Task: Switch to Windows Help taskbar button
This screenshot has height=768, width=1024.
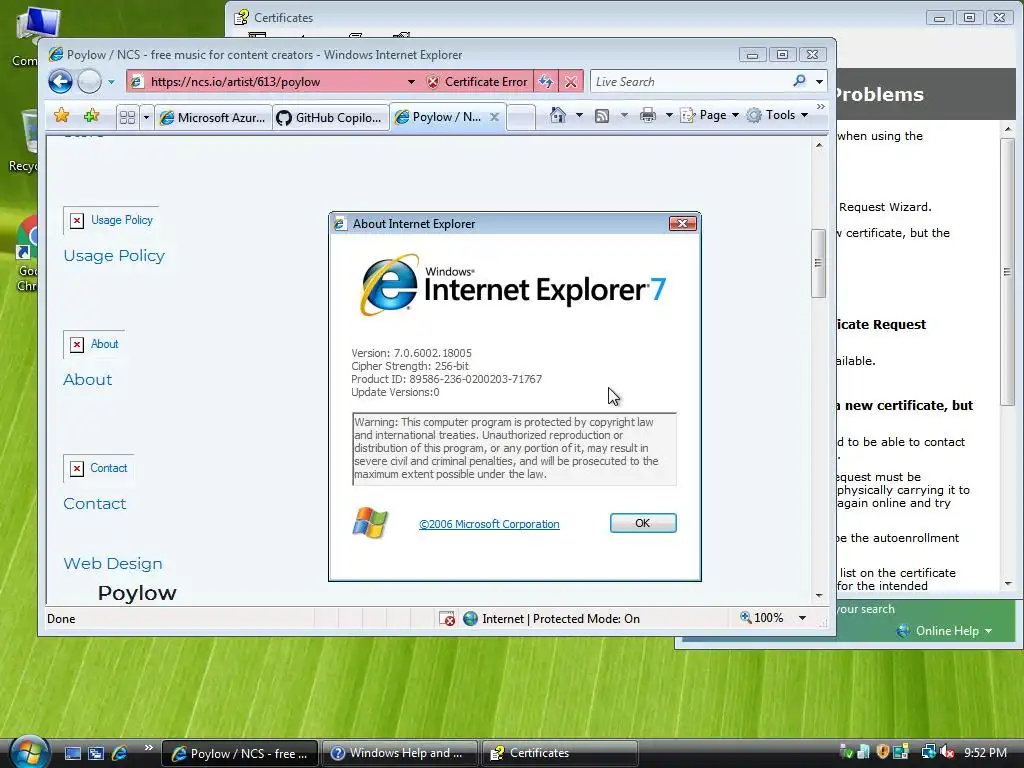Action: (399, 753)
